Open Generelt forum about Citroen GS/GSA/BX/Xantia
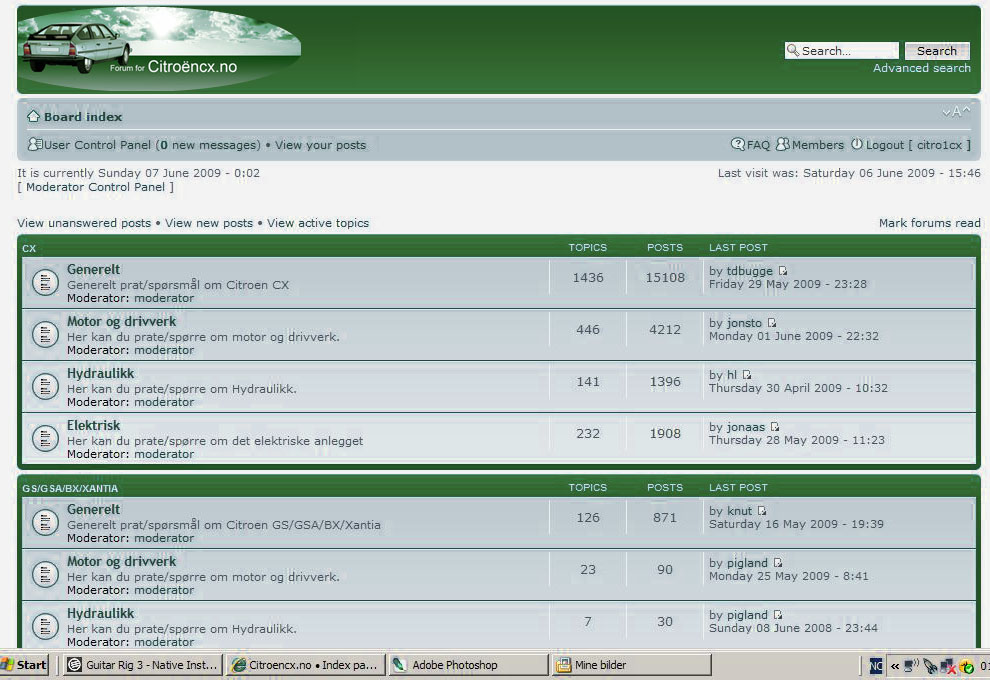Viewport: 990px width, 680px height. click(x=93, y=510)
